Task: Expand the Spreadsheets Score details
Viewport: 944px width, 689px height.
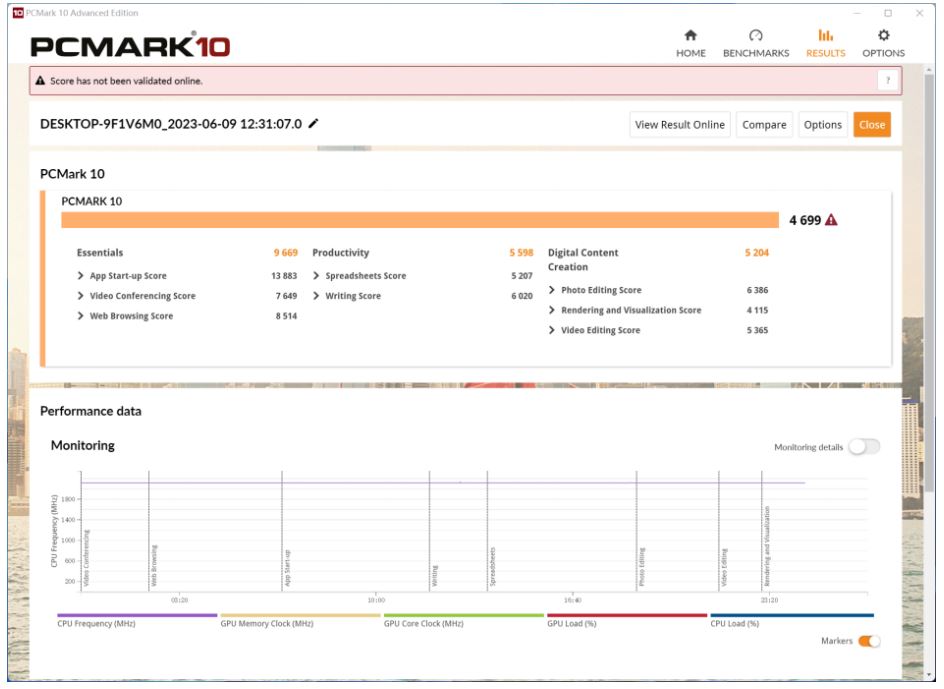Action: (x=316, y=276)
